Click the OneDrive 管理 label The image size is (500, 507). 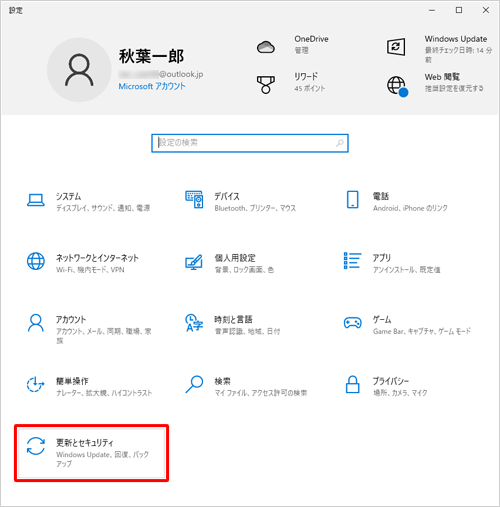[301, 51]
